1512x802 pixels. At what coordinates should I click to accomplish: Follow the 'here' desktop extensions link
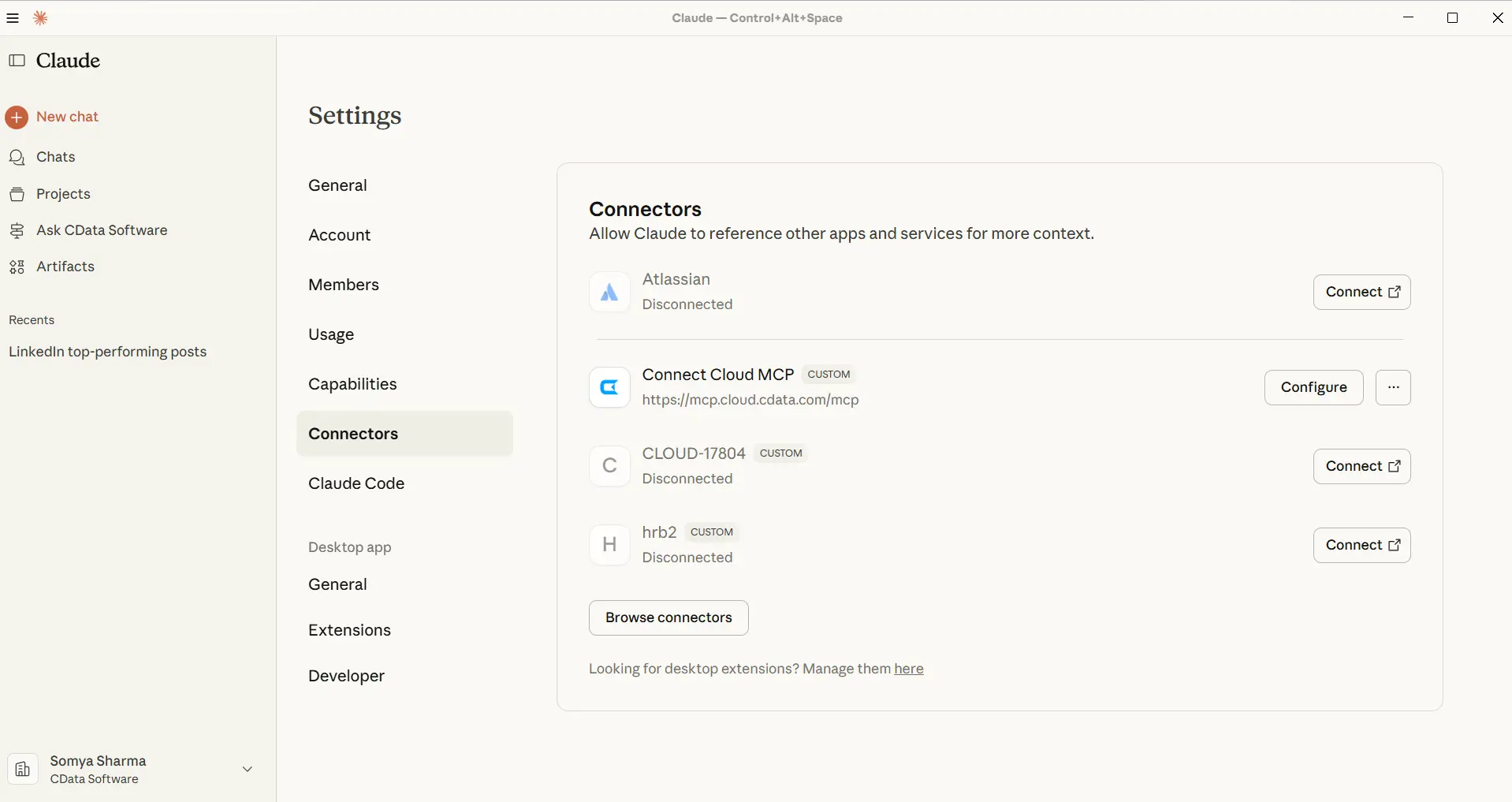click(908, 669)
